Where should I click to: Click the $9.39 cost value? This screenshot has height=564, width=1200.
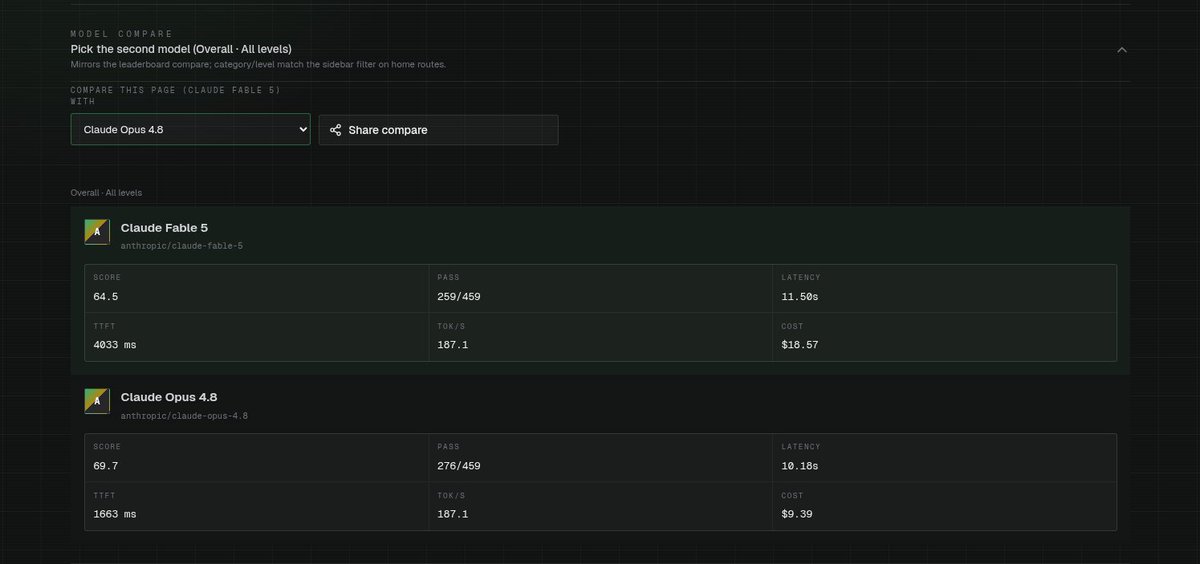(x=797, y=514)
